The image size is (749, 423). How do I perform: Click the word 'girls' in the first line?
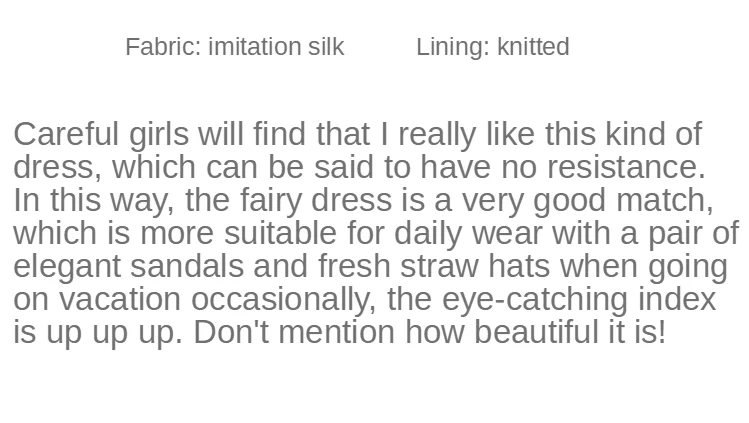click(x=159, y=134)
